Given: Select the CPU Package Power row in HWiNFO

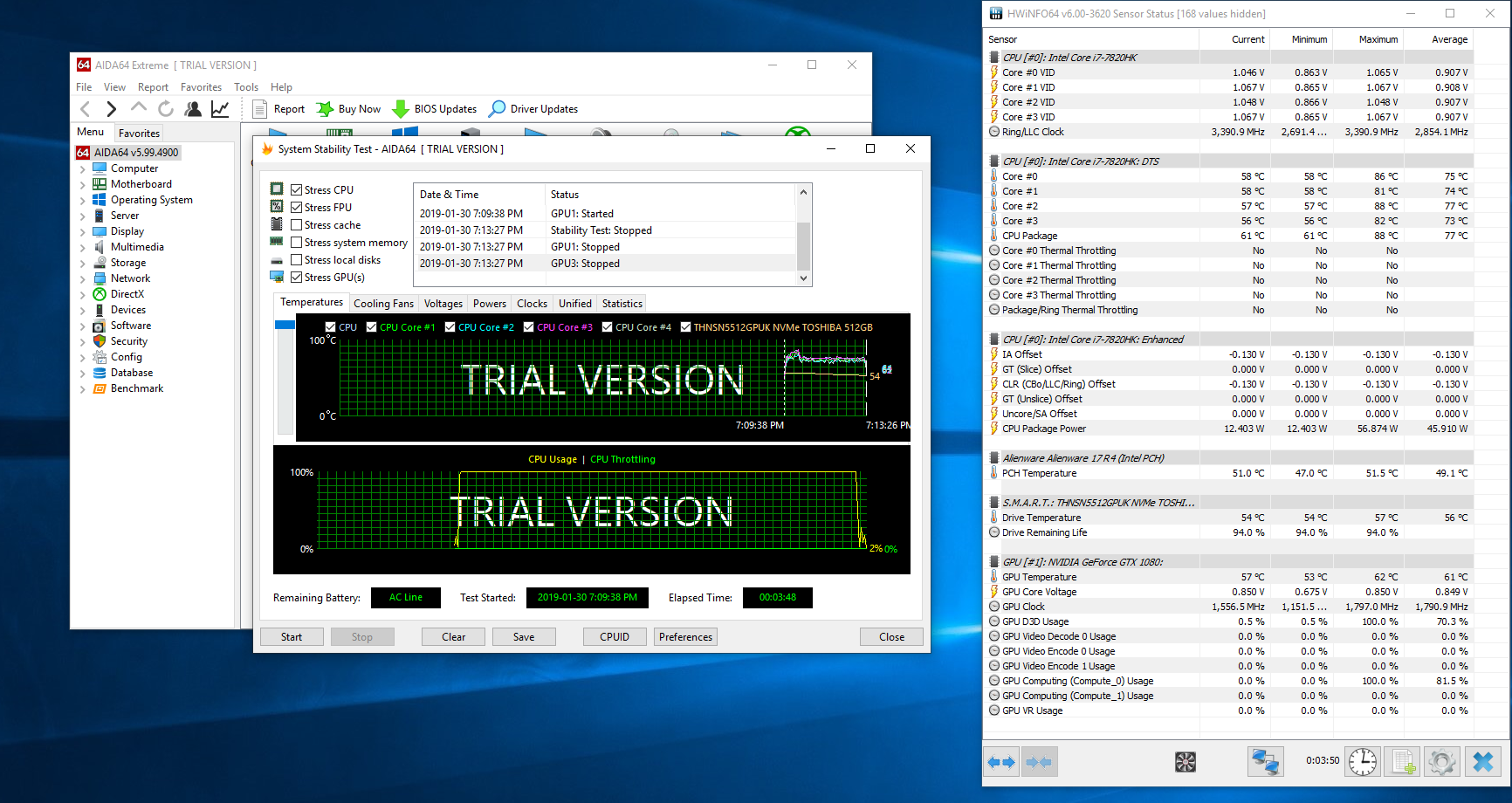Looking at the screenshot, I should click(x=1230, y=429).
